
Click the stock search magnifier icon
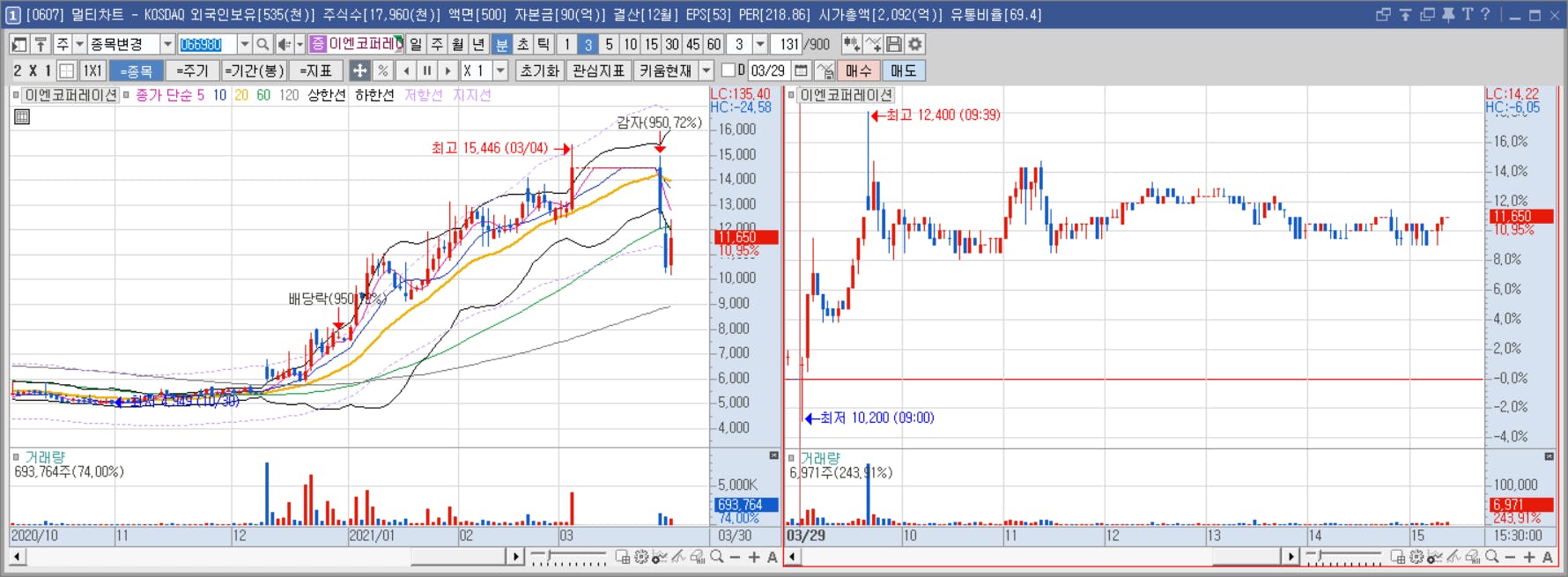[x=263, y=44]
